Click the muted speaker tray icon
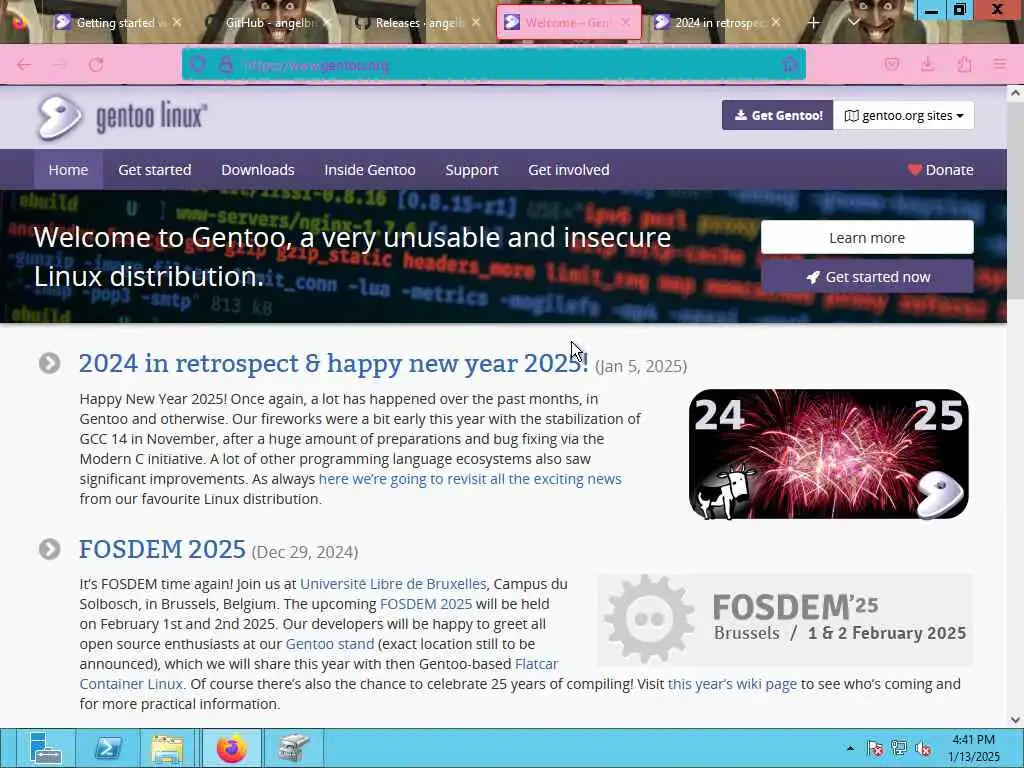 923,748
